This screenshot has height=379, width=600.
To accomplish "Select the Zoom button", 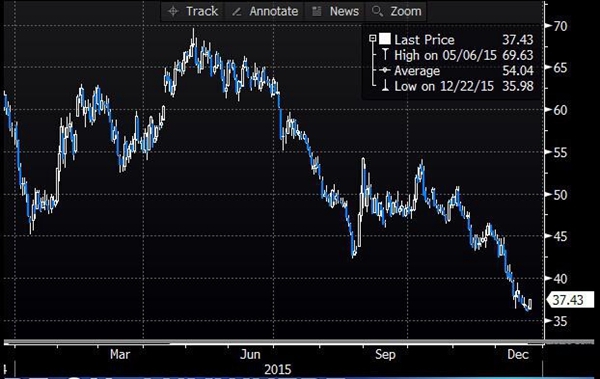I will tap(396, 11).
